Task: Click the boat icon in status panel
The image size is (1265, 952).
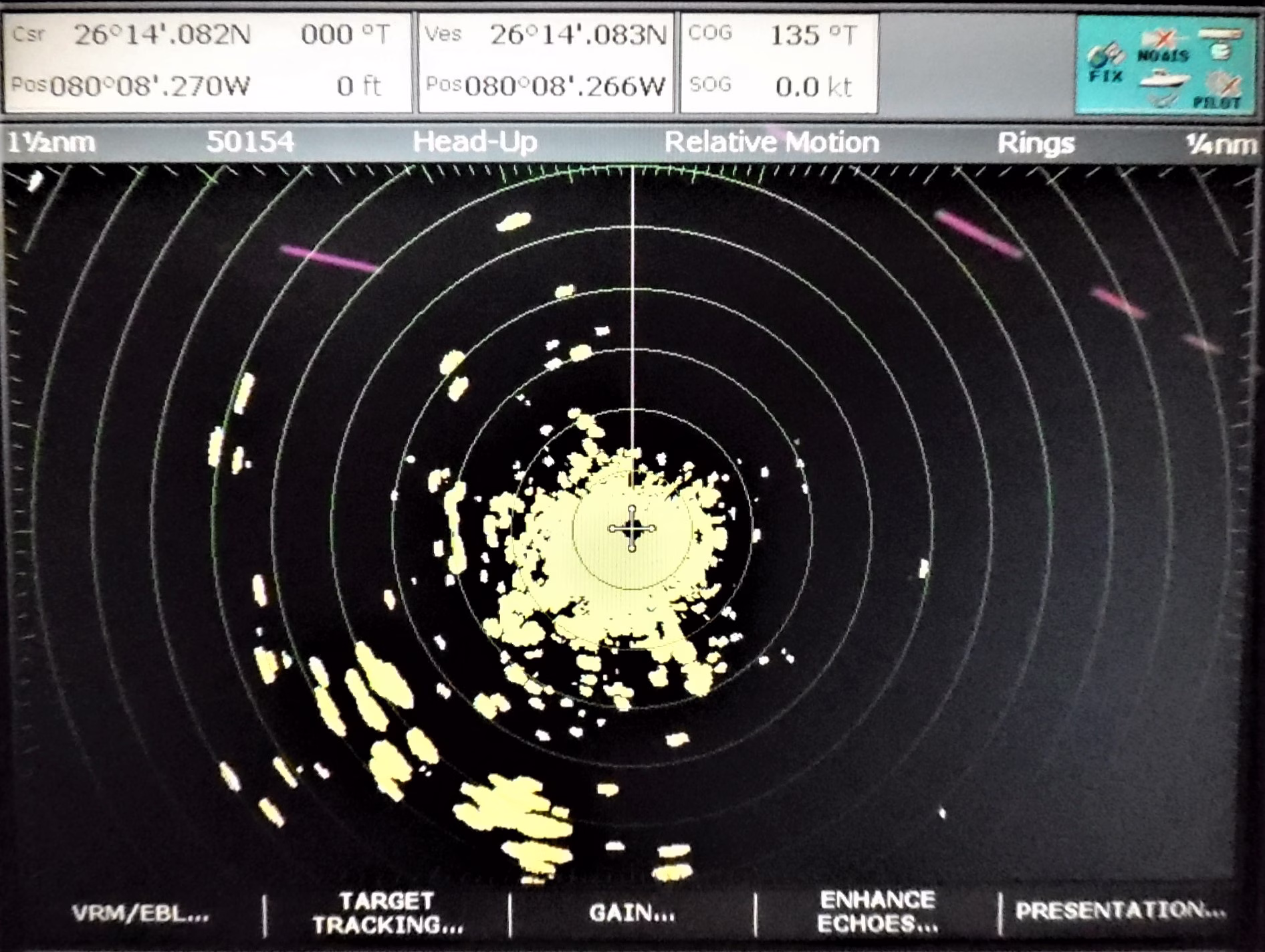Action: [x=1164, y=82]
